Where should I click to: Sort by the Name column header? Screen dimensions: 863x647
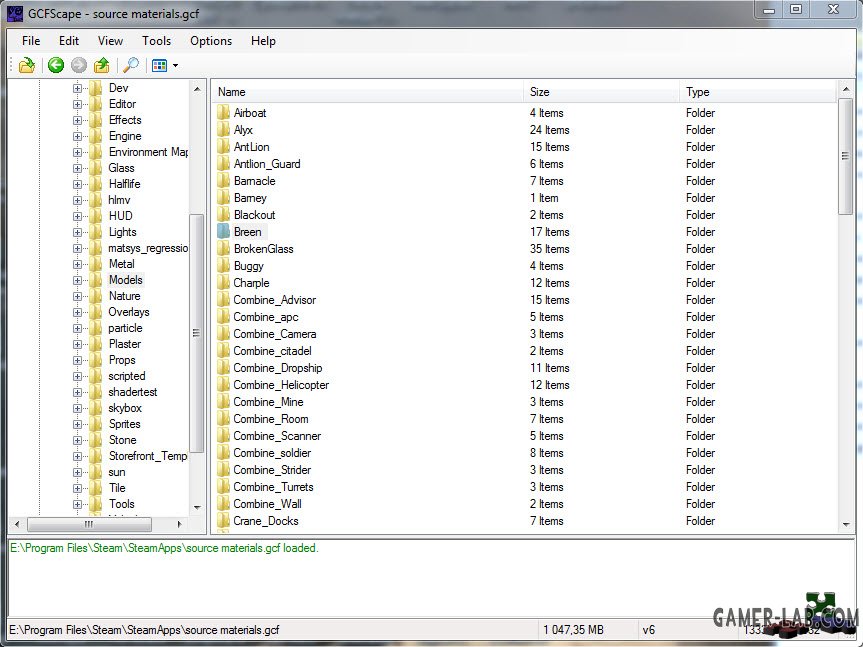click(x=368, y=92)
